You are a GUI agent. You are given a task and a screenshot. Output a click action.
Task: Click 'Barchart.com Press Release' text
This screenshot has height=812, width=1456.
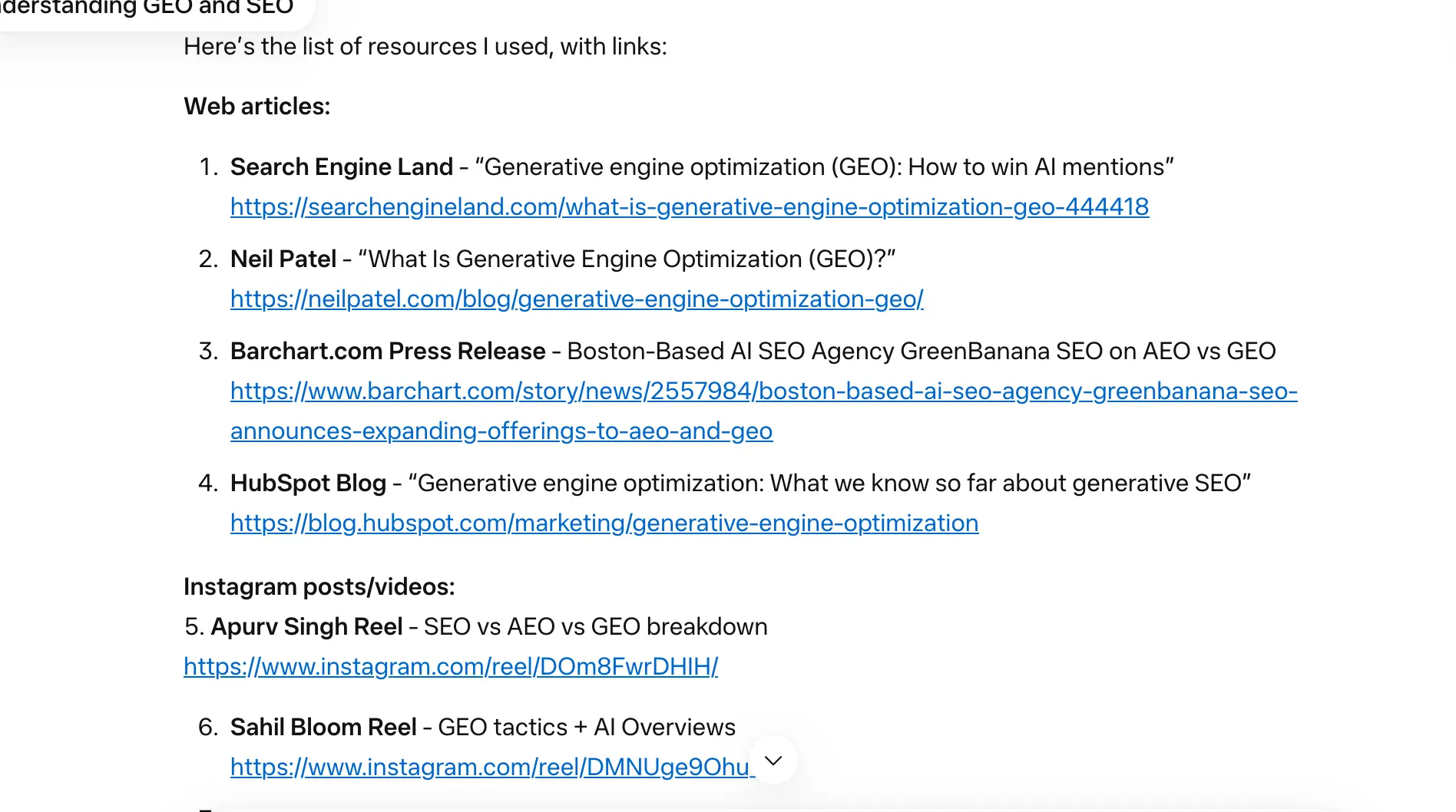click(x=388, y=351)
